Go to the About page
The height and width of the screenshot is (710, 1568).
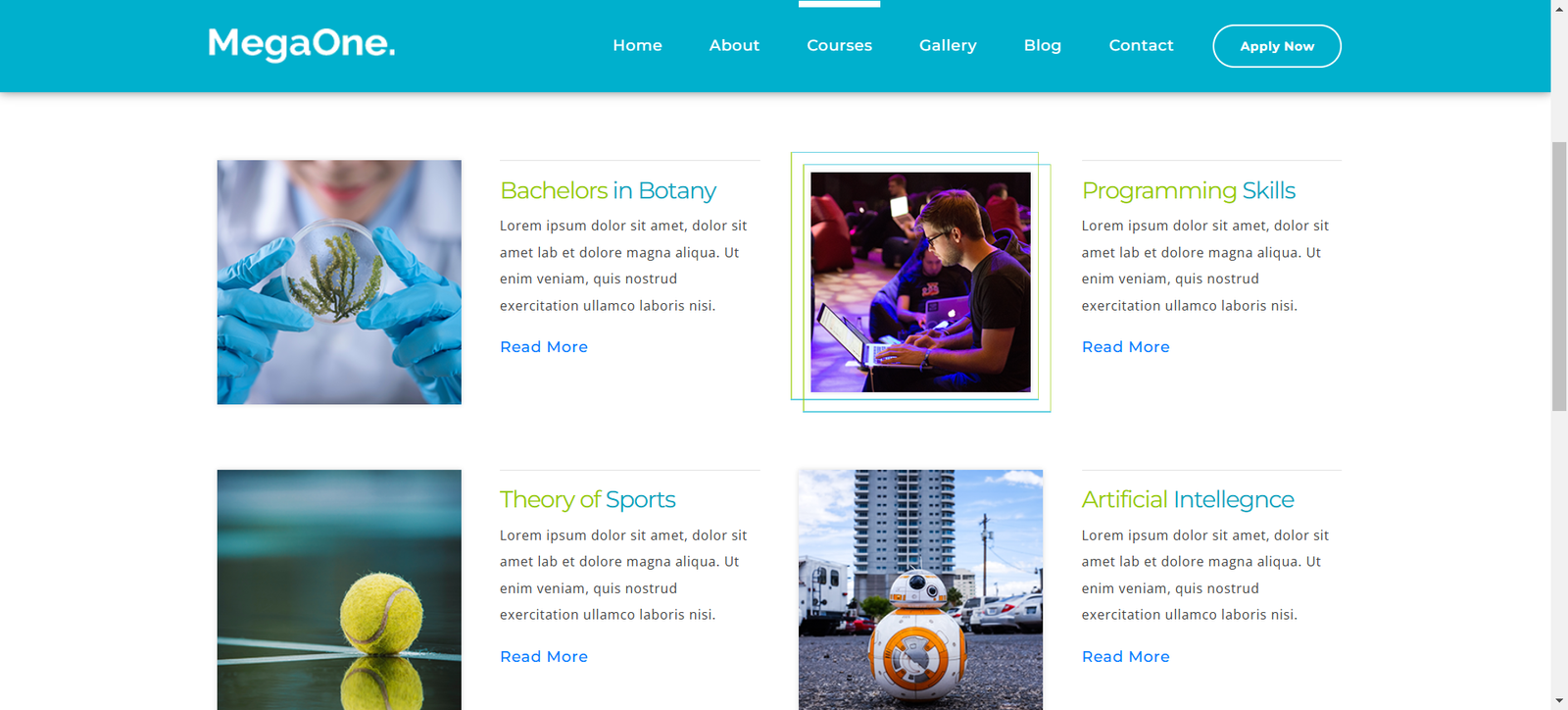(734, 45)
